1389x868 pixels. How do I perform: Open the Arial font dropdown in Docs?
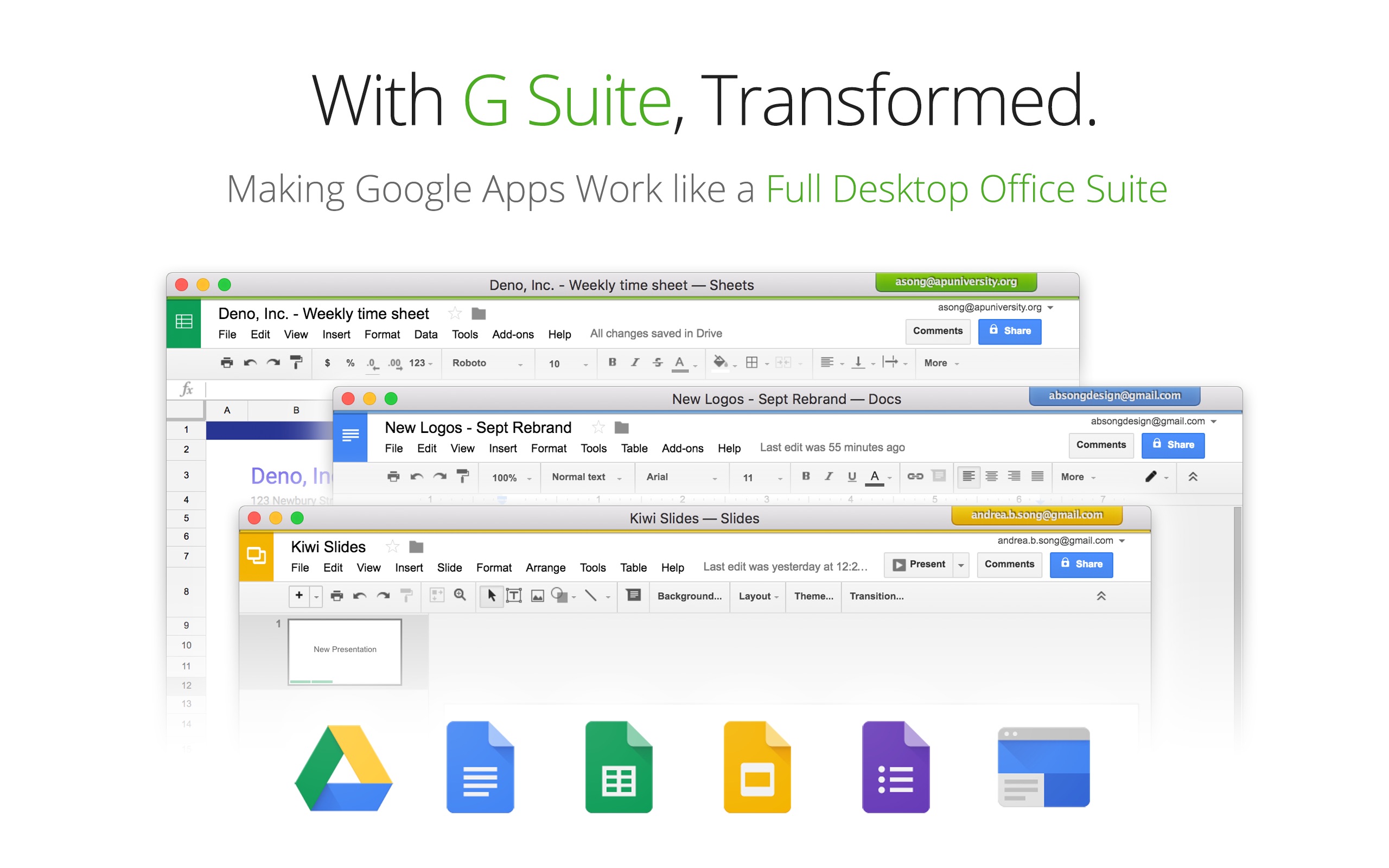(x=681, y=477)
